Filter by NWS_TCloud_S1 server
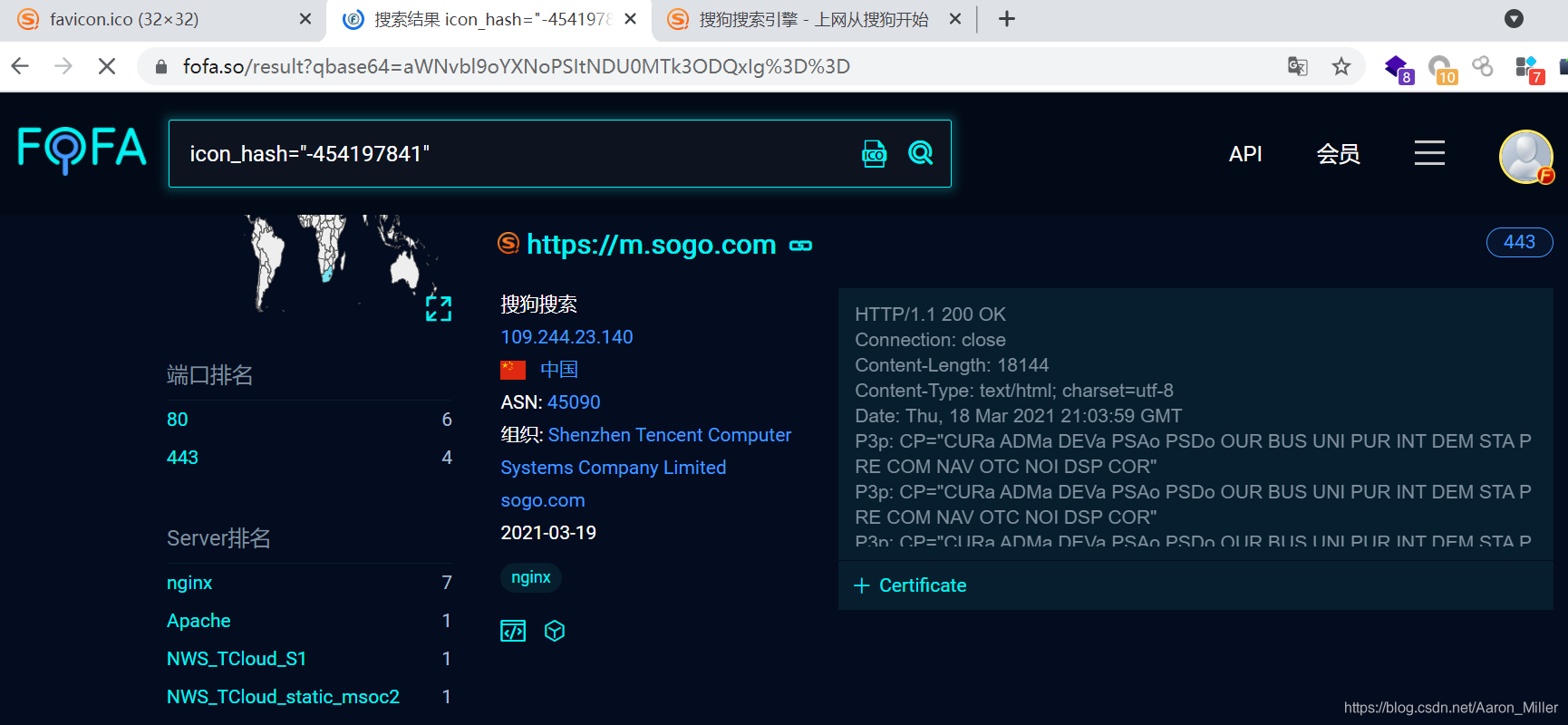 pyautogui.click(x=237, y=659)
